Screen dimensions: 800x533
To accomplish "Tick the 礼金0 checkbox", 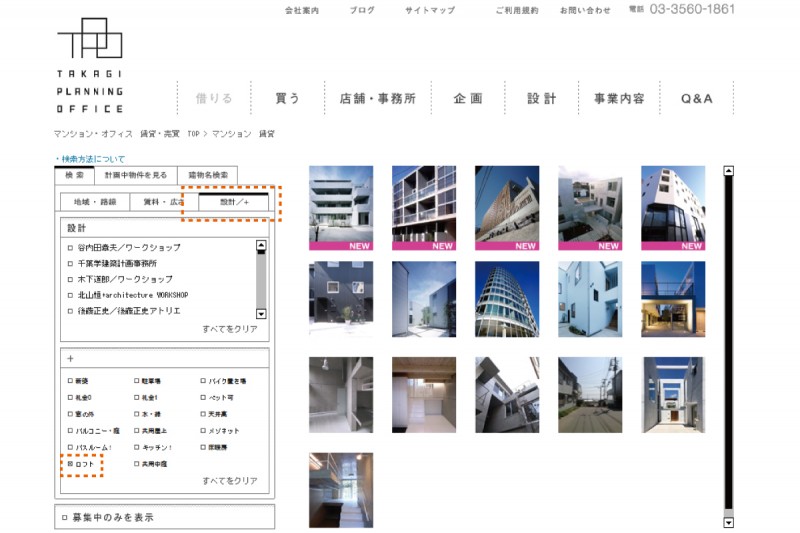I will tap(70, 397).
